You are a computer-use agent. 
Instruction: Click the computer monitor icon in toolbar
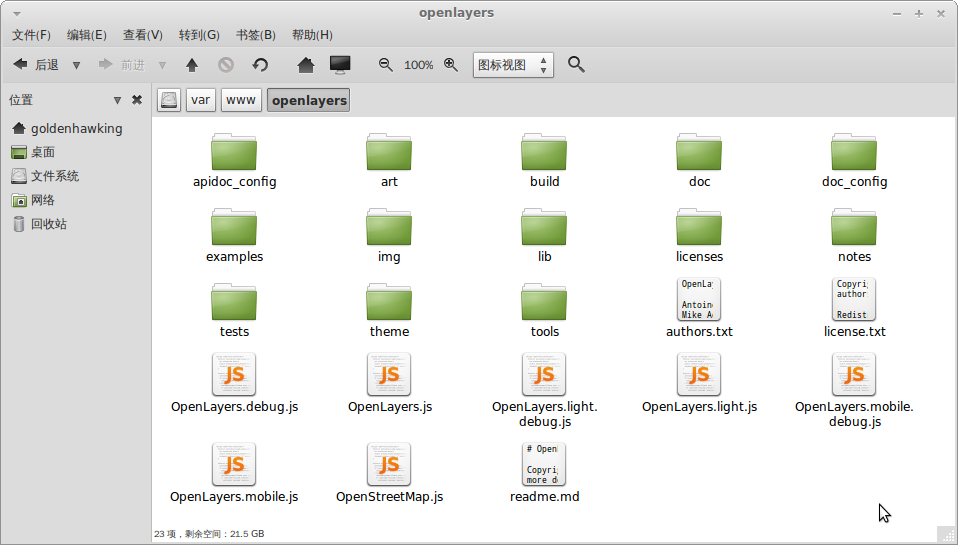click(x=340, y=65)
